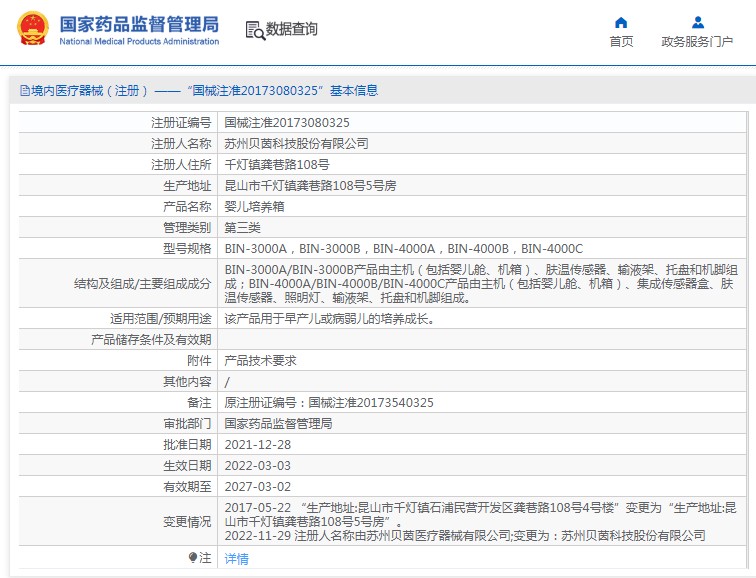Click the approval date 2021-12-28
Image resolution: width=756 pixels, height=578 pixels.
click(x=258, y=444)
